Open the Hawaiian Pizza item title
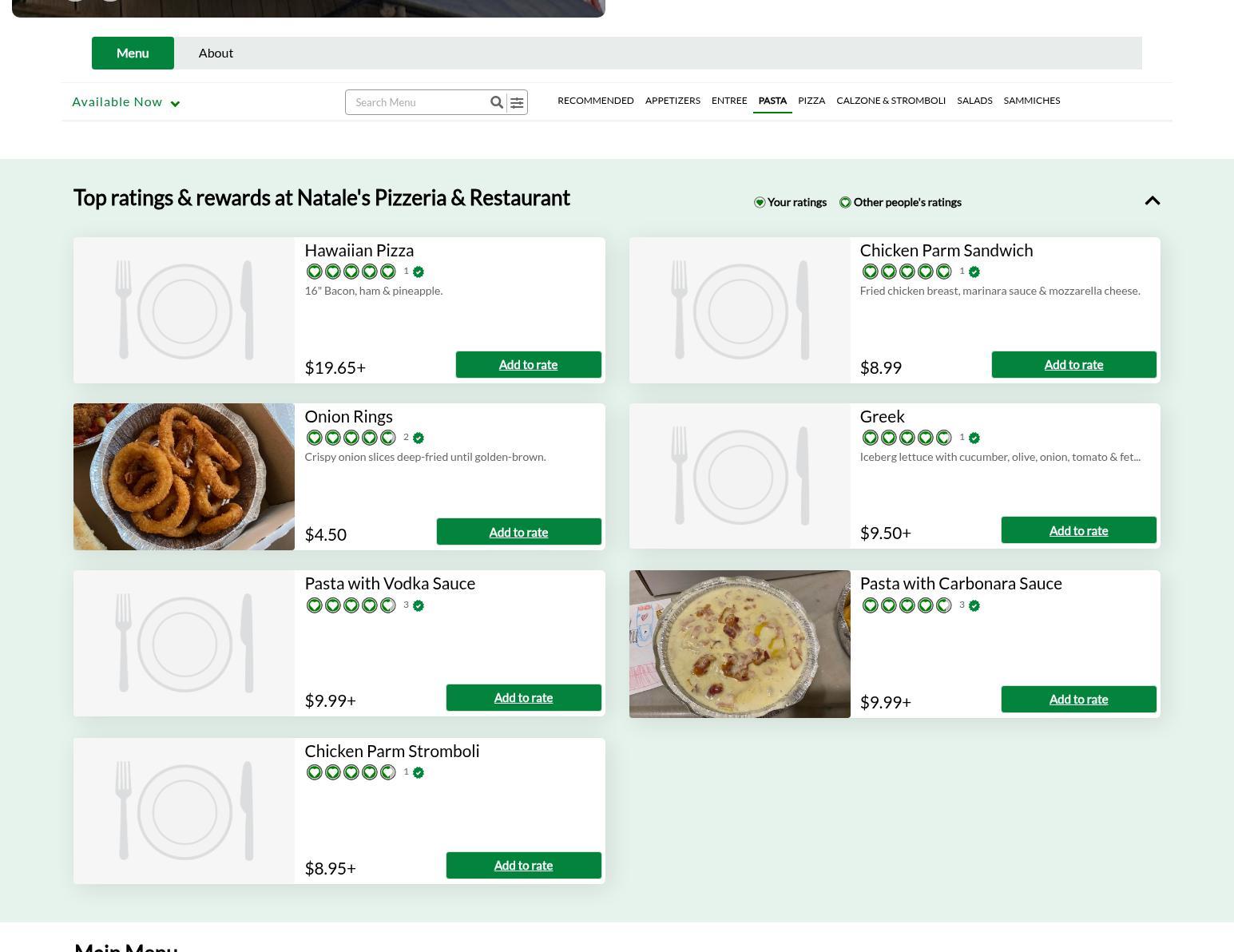 359,251
